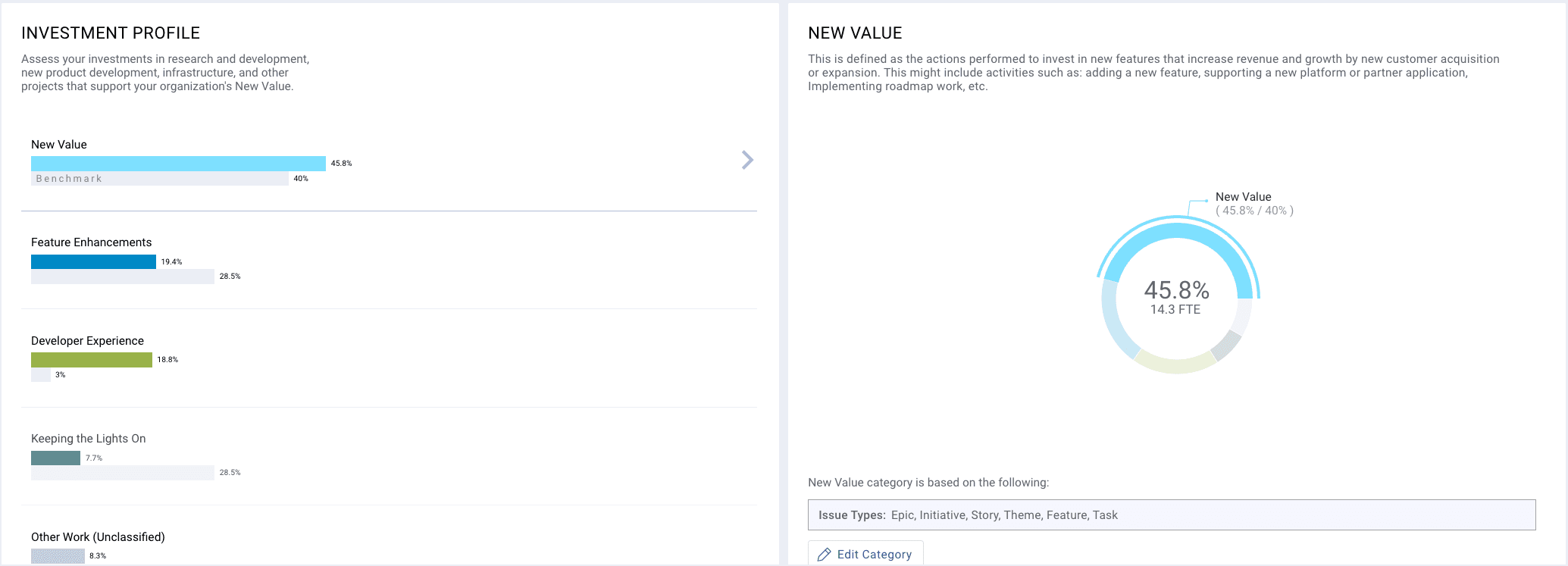Click the pencil icon beside Edit Category

(824, 555)
